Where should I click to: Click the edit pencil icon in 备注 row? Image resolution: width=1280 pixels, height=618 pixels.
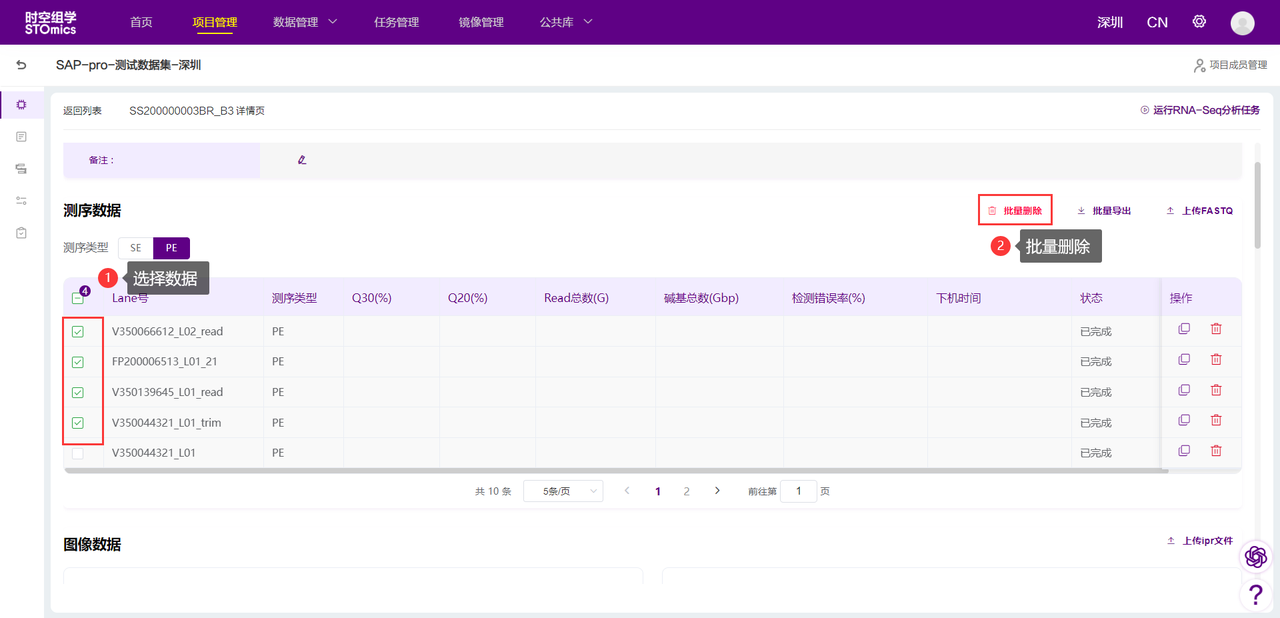pyautogui.click(x=302, y=160)
